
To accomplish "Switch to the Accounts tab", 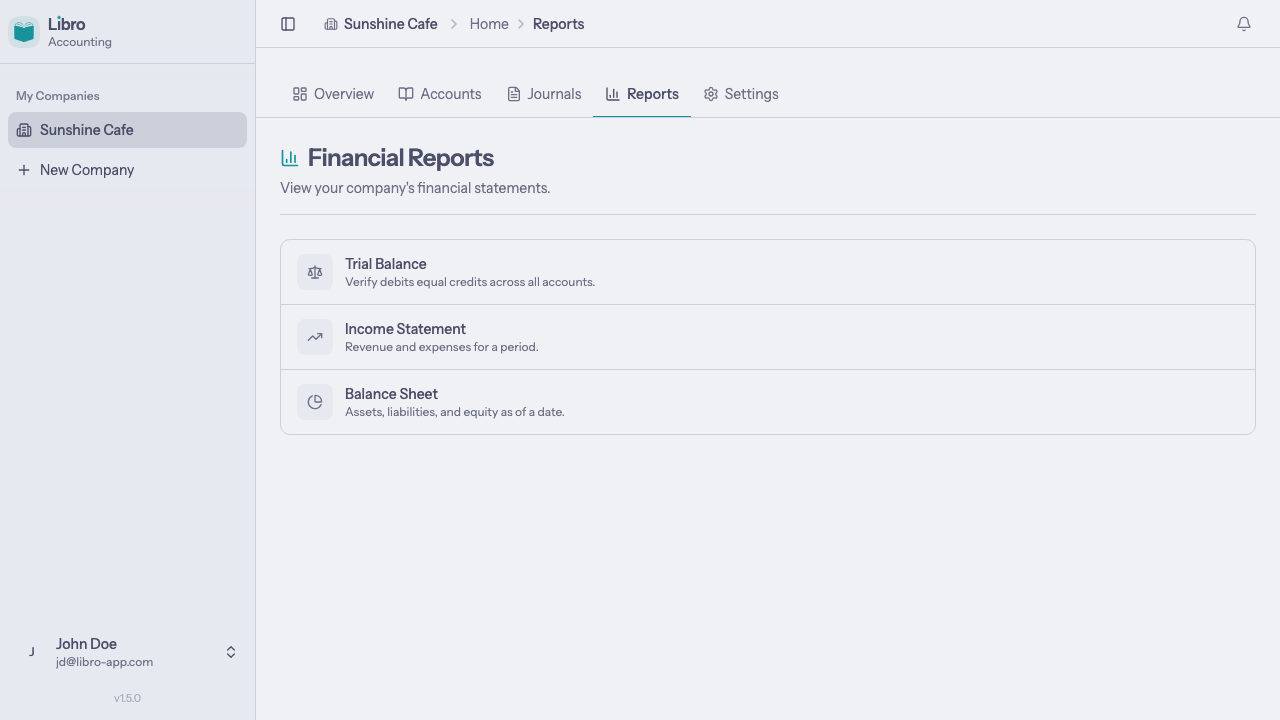I will coord(440,93).
